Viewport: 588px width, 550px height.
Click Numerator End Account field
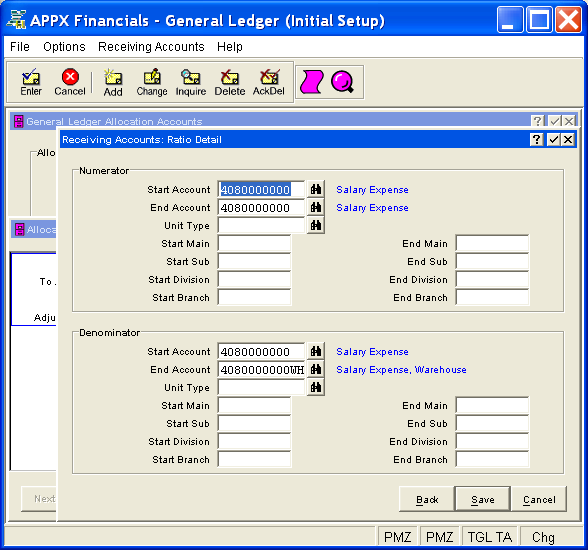click(261, 207)
